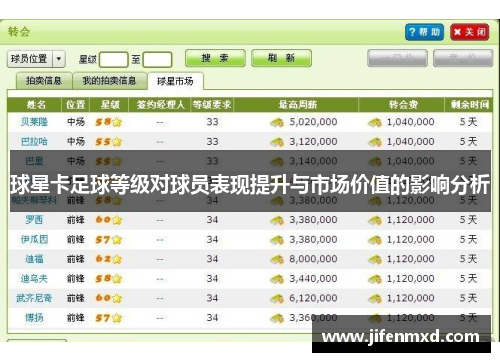Open player 武齐尼奇 name link
The width and height of the screenshot is (500, 362).
click(34, 298)
